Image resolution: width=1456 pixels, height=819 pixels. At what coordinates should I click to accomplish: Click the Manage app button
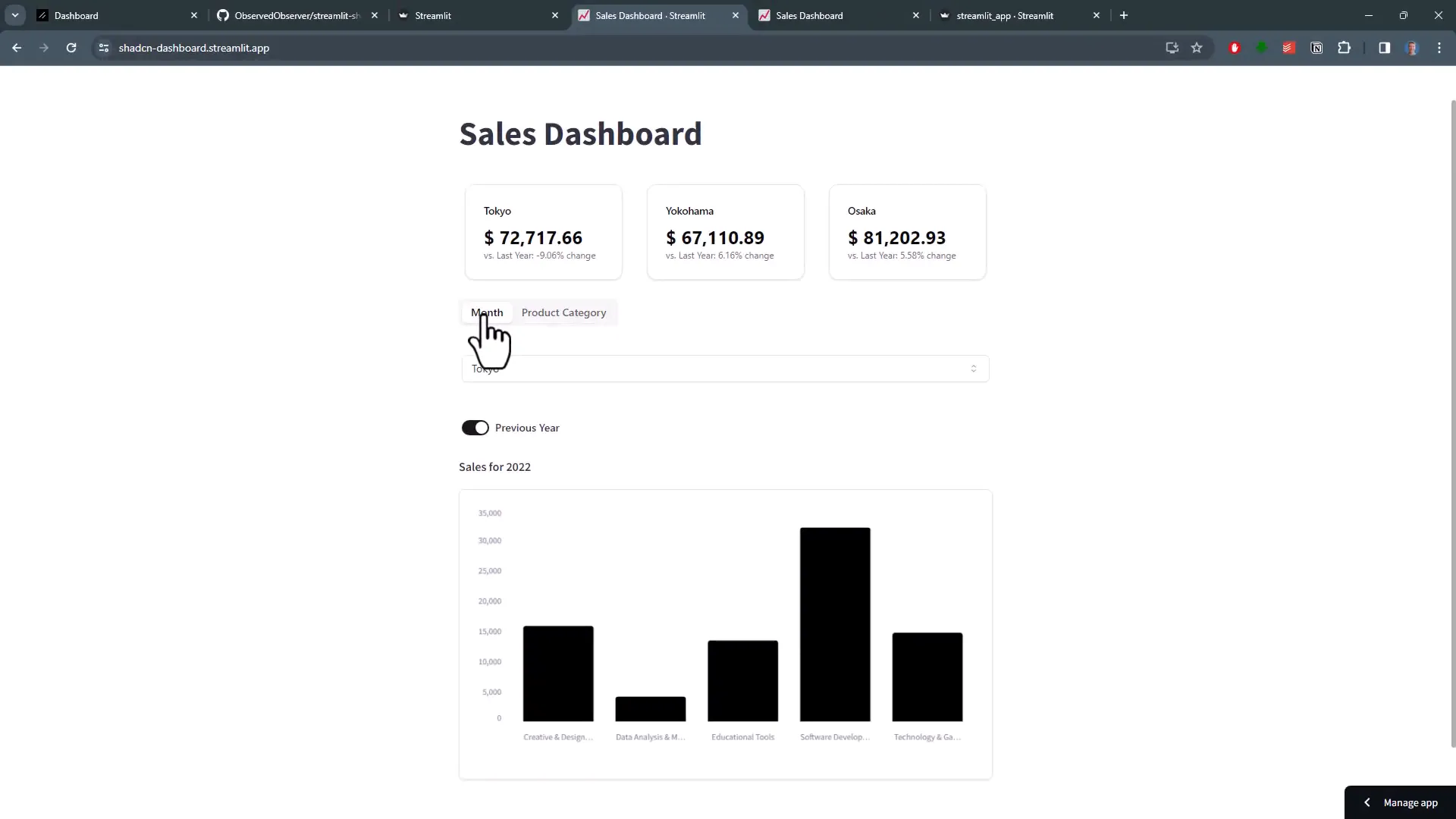pyautogui.click(x=1410, y=802)
